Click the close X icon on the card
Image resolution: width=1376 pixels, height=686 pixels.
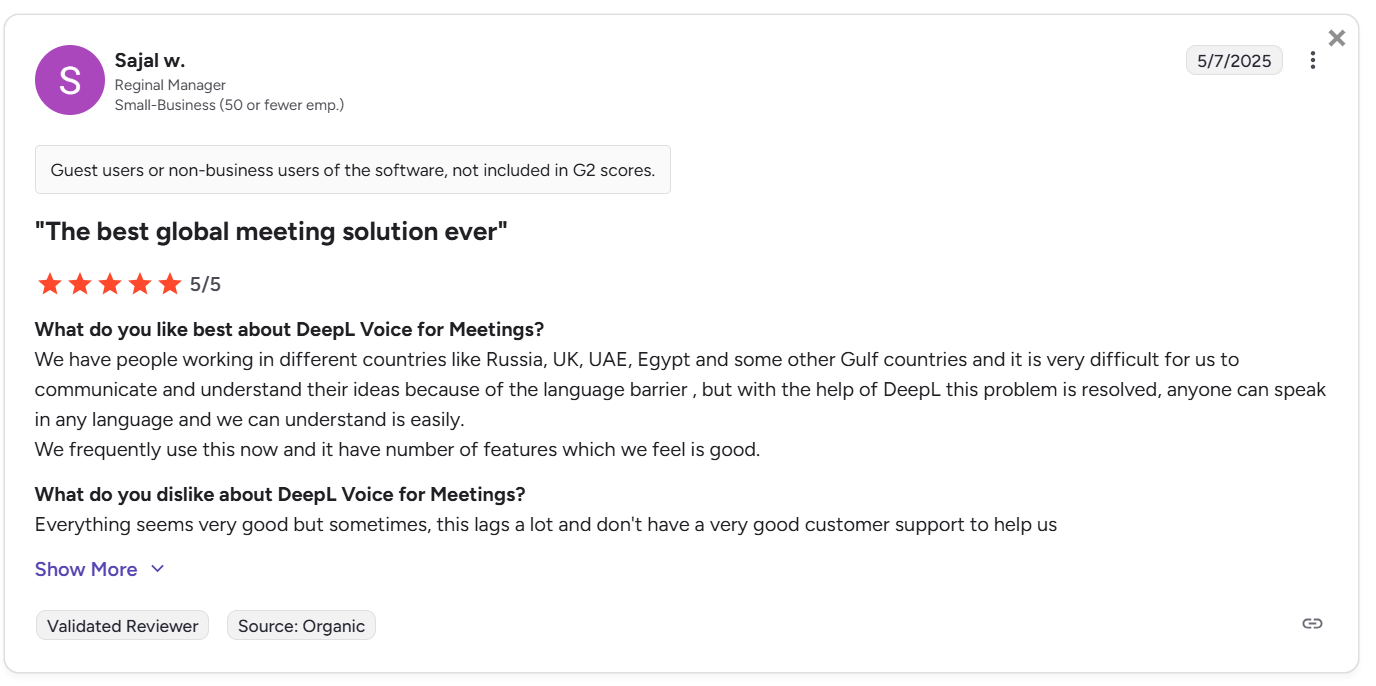click(1337, 38)
